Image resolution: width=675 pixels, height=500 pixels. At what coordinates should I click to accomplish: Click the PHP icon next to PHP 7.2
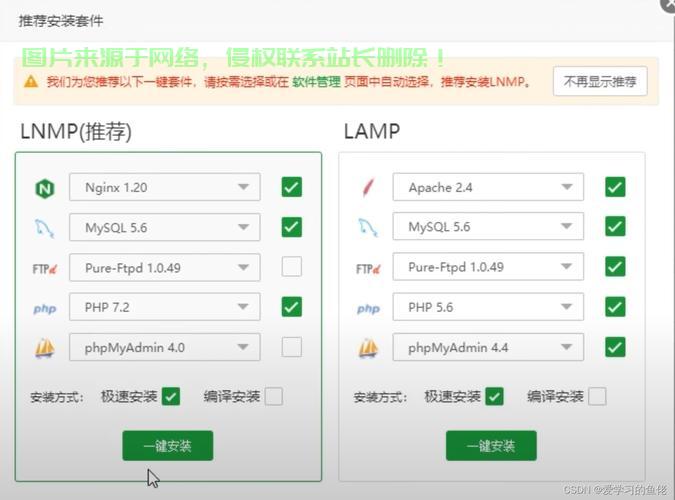(45, 308)
